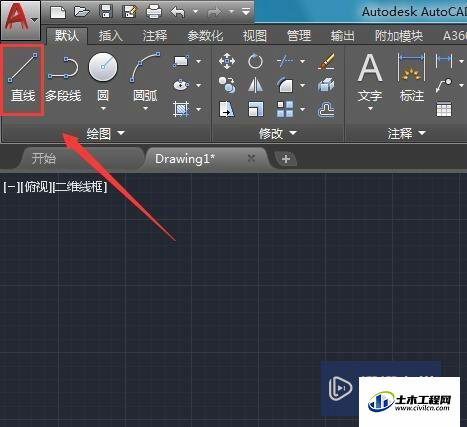
Task: Expand the 绘图 panel
Action: [x=105, y=134]
